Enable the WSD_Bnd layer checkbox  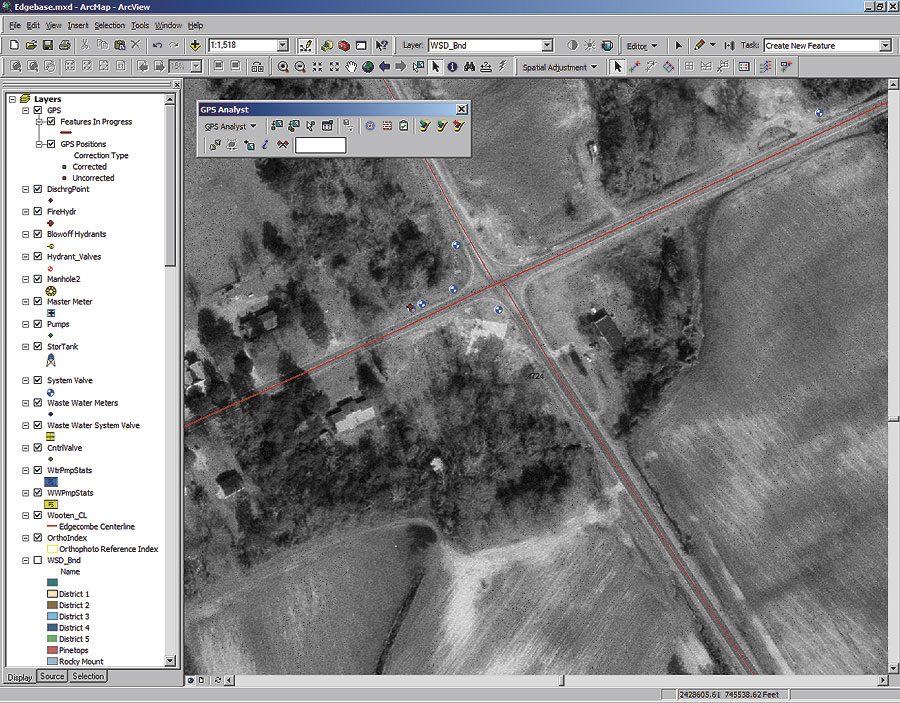38,560
